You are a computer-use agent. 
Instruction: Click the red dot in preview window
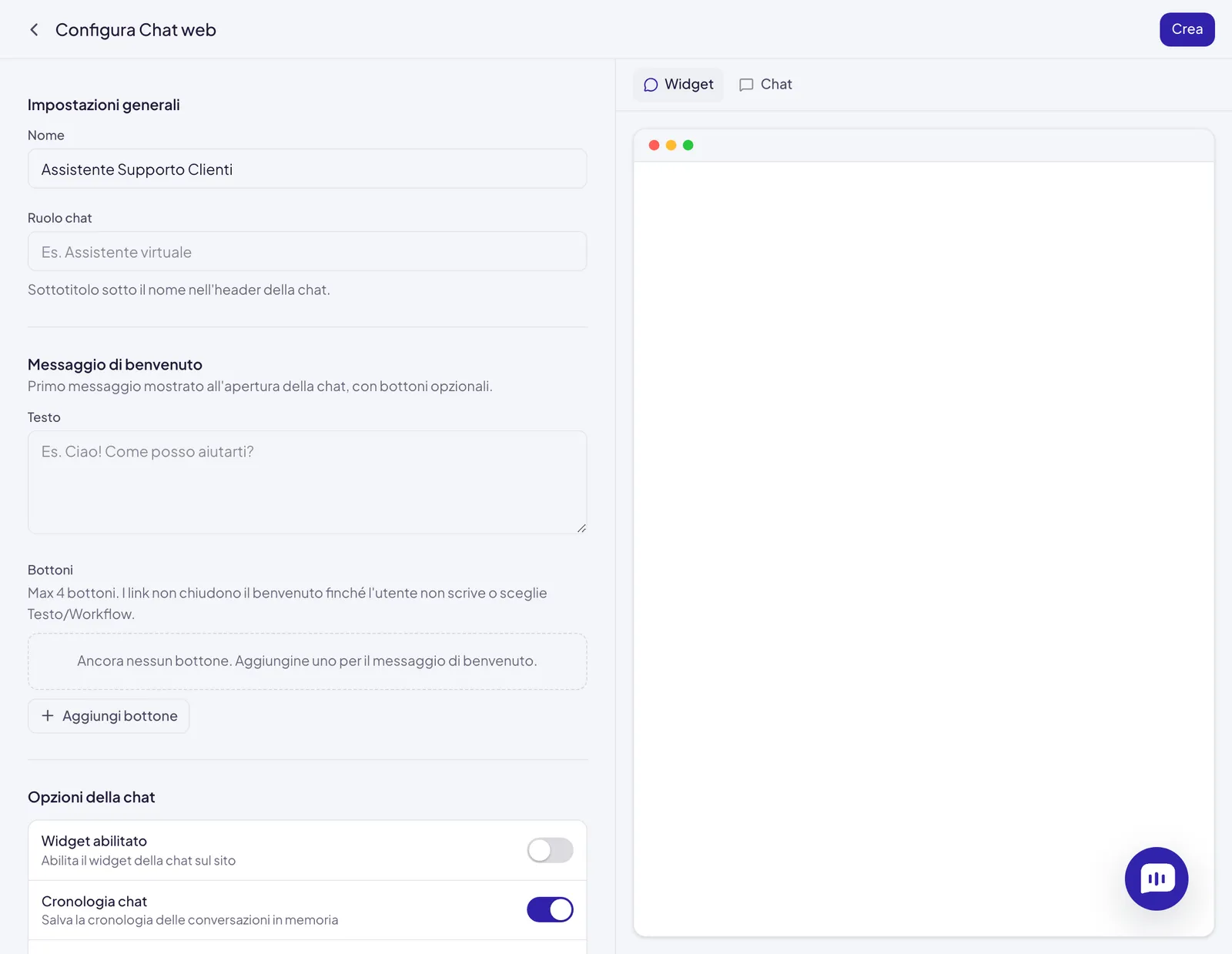(654, 145)
